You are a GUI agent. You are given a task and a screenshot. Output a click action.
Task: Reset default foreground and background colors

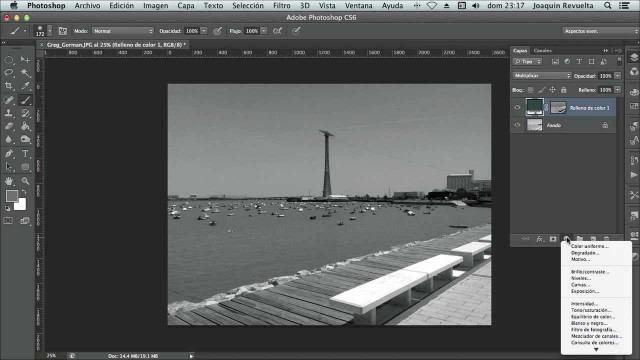pyautogui.click(x=7, y=208)
